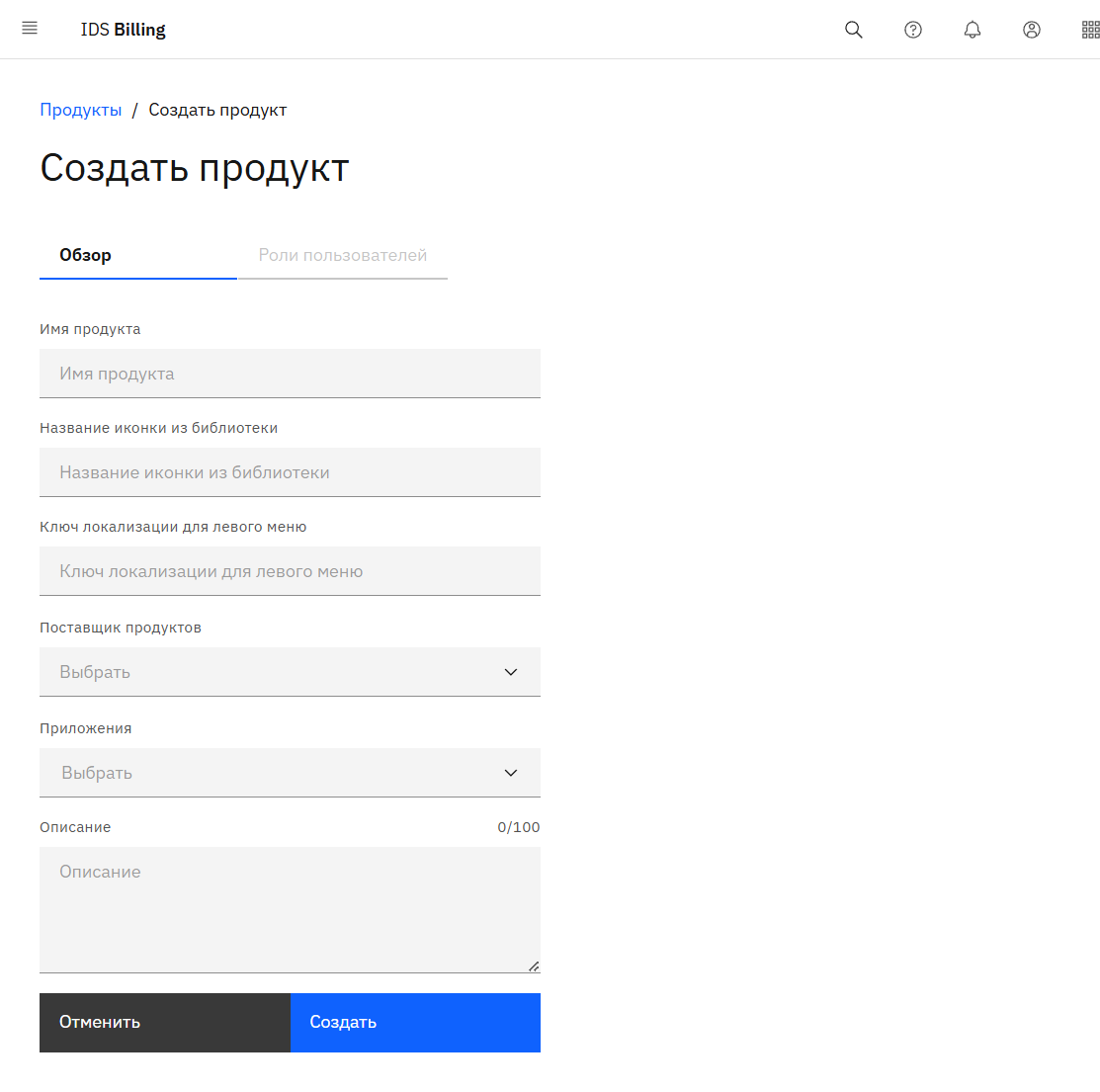Click chevron arrow of Приложения selector
This screenshot has width=1100, height=1092.
coord(511,773)
